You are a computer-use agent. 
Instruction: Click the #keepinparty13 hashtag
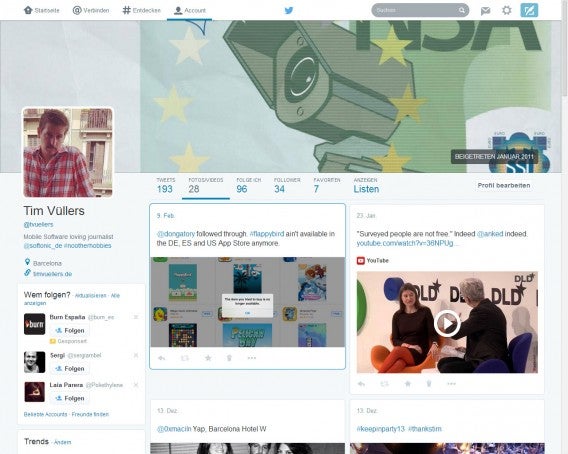point(381,429)
